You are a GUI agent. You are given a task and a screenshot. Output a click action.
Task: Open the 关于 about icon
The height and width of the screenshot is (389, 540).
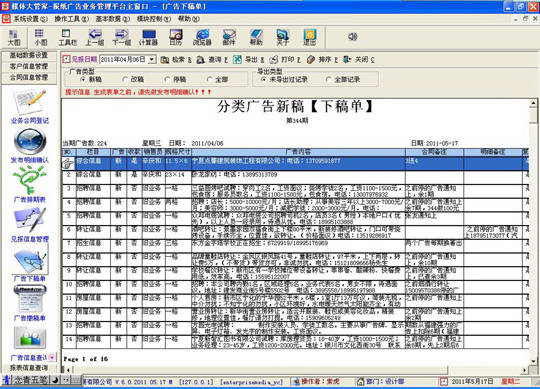[x=282, y=38]
